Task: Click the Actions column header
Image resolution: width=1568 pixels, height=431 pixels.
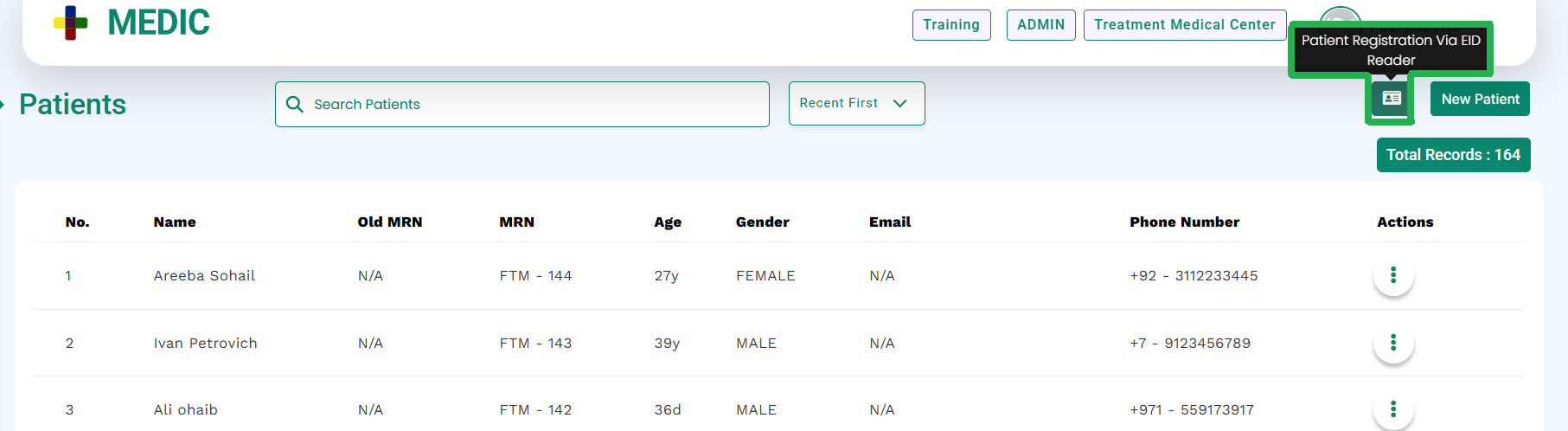Action: [1405, 222]
